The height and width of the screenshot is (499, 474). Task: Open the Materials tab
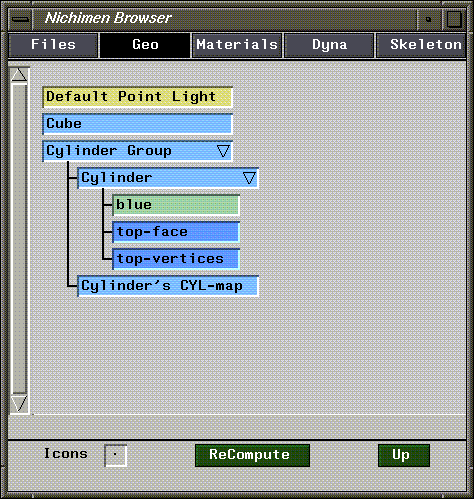coord(237,45)
